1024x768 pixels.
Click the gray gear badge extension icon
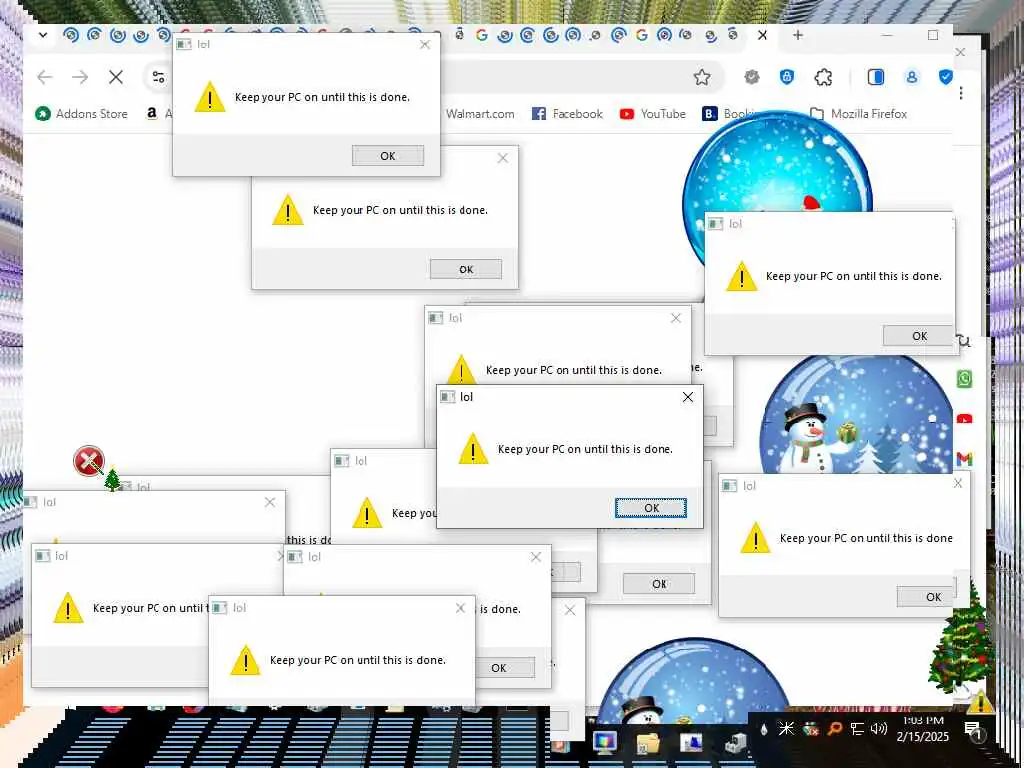pos(752,78)
